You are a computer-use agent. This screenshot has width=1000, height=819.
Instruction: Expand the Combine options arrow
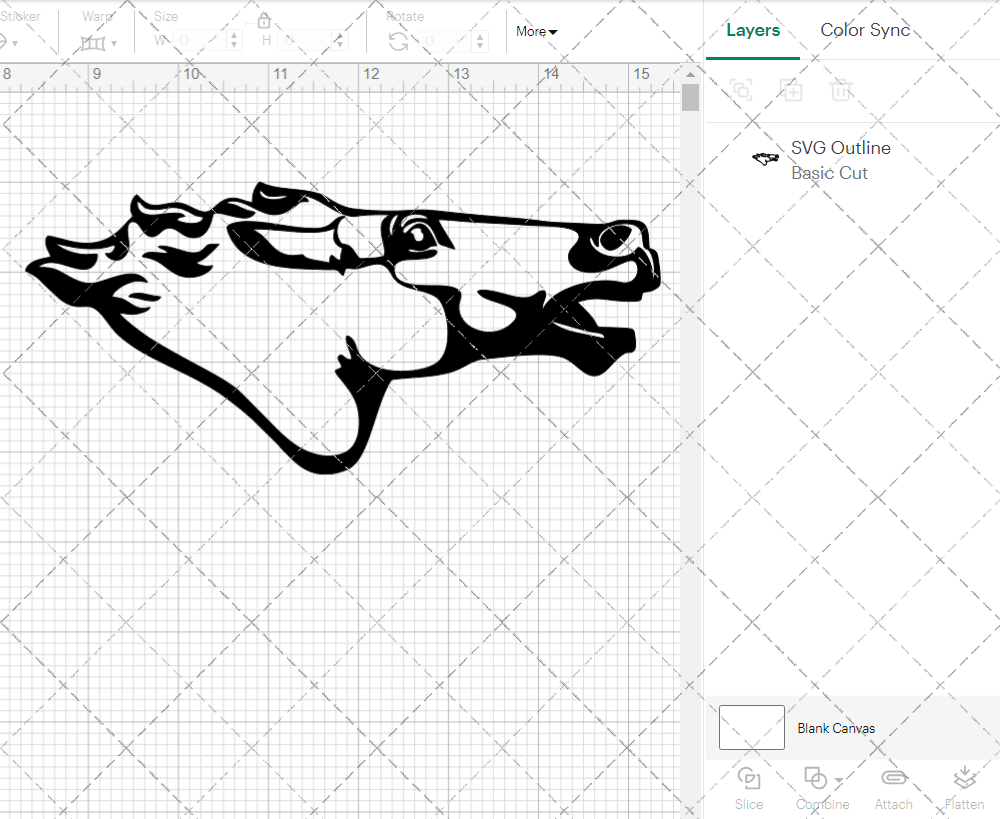click(838, 781)
